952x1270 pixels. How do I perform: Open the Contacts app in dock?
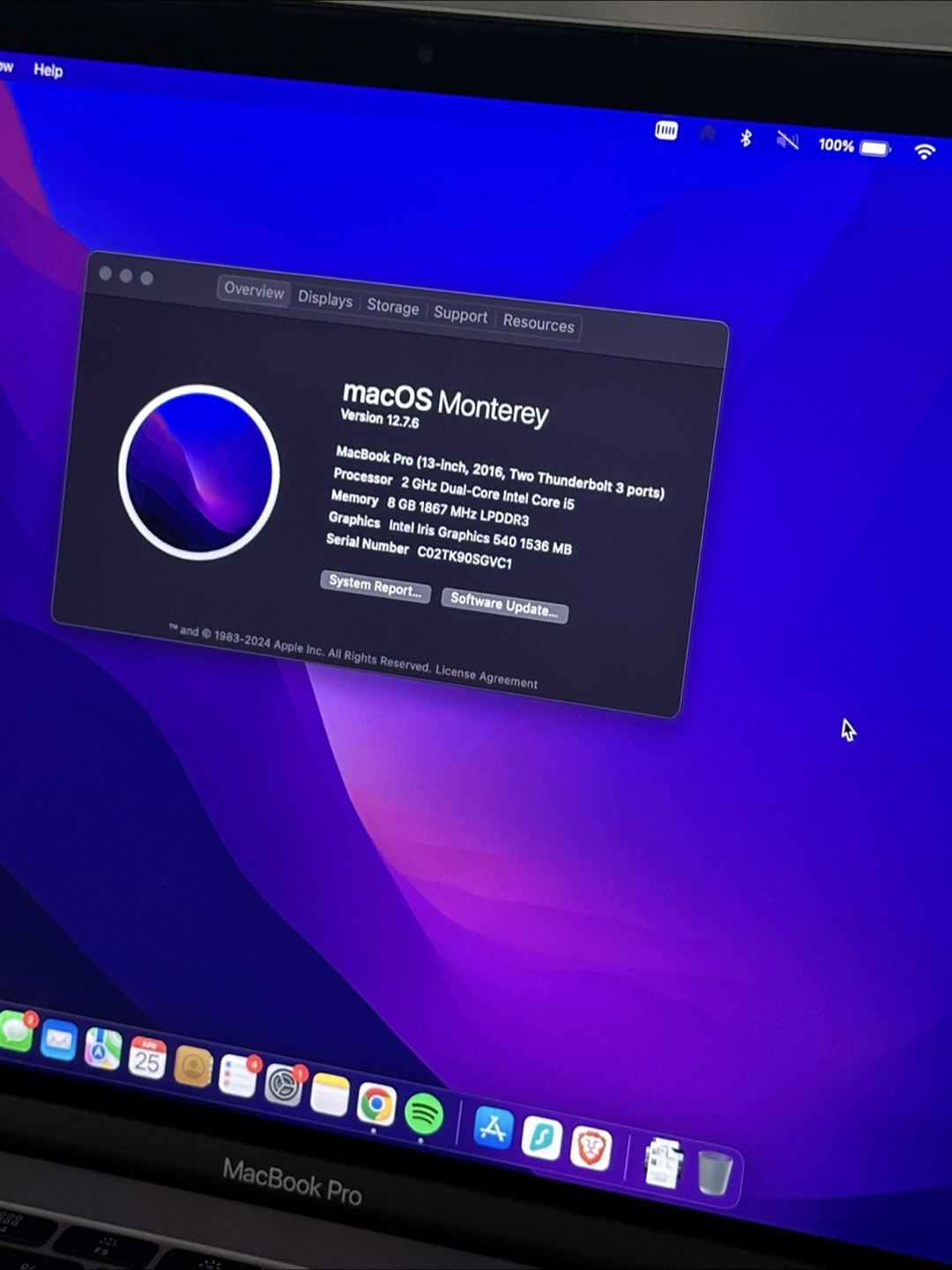click(x=193, y=1067)
